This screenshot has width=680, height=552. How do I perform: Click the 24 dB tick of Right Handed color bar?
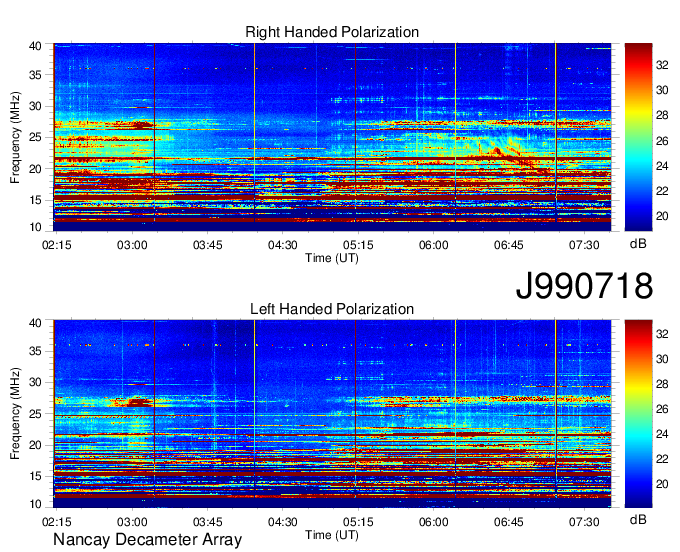(x=662, y=166)
